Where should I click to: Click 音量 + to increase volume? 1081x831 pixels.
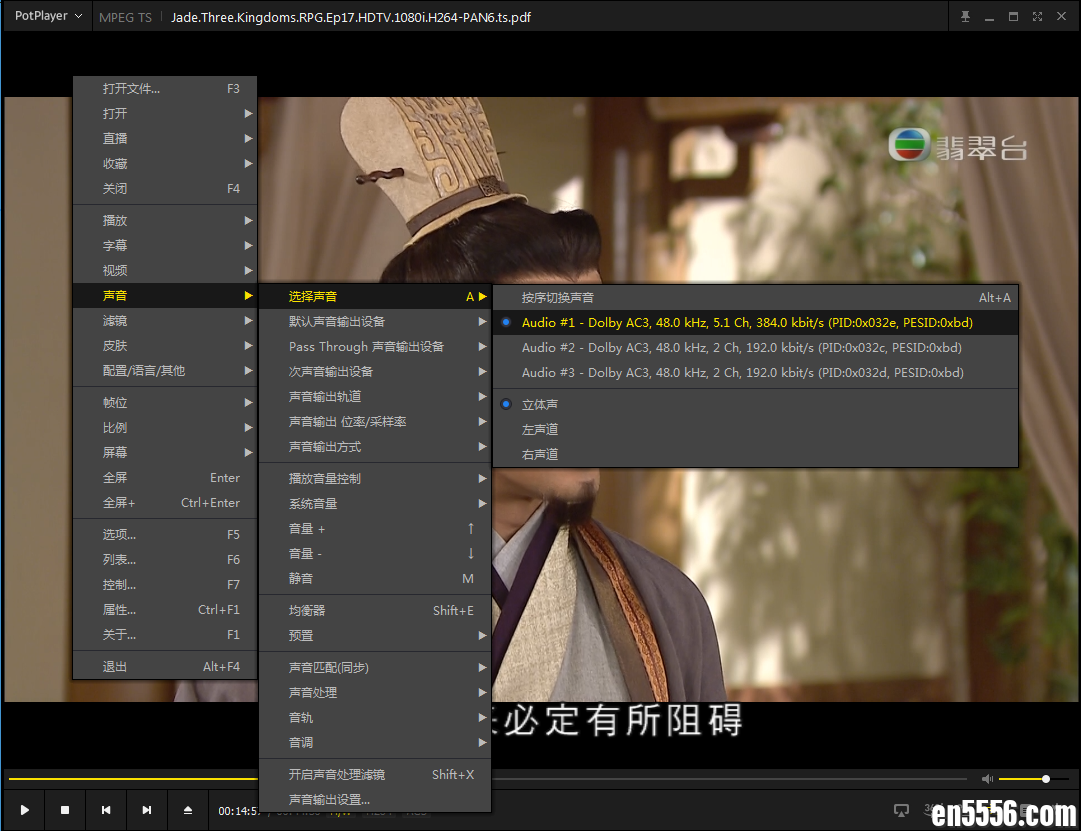(x=375, y=528)
